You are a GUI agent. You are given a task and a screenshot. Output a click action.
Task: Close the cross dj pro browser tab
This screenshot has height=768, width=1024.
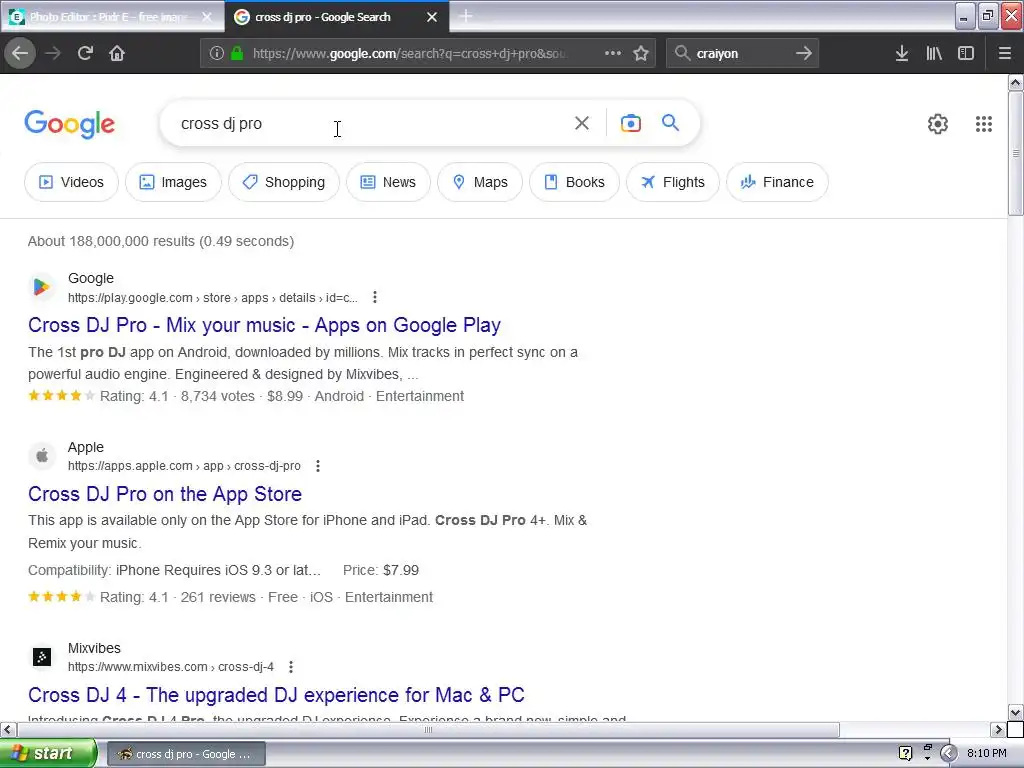click(x=432, y=17)
